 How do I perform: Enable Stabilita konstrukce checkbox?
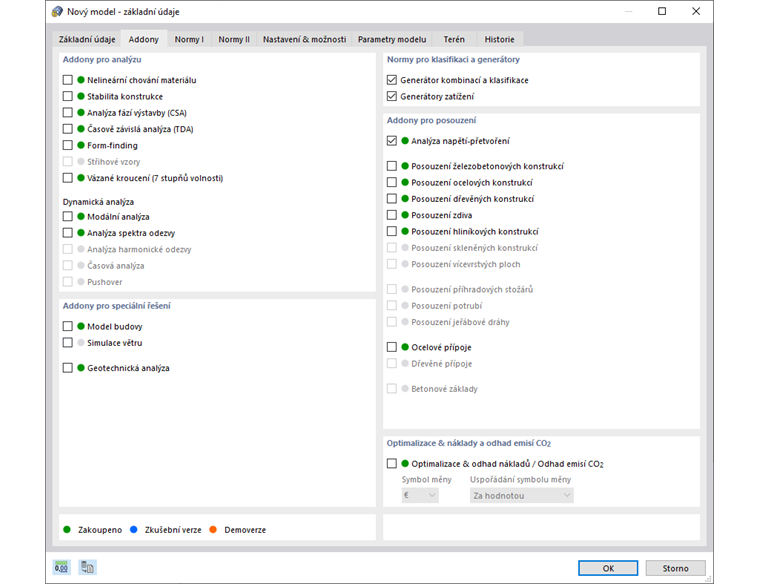click(67, 96)
